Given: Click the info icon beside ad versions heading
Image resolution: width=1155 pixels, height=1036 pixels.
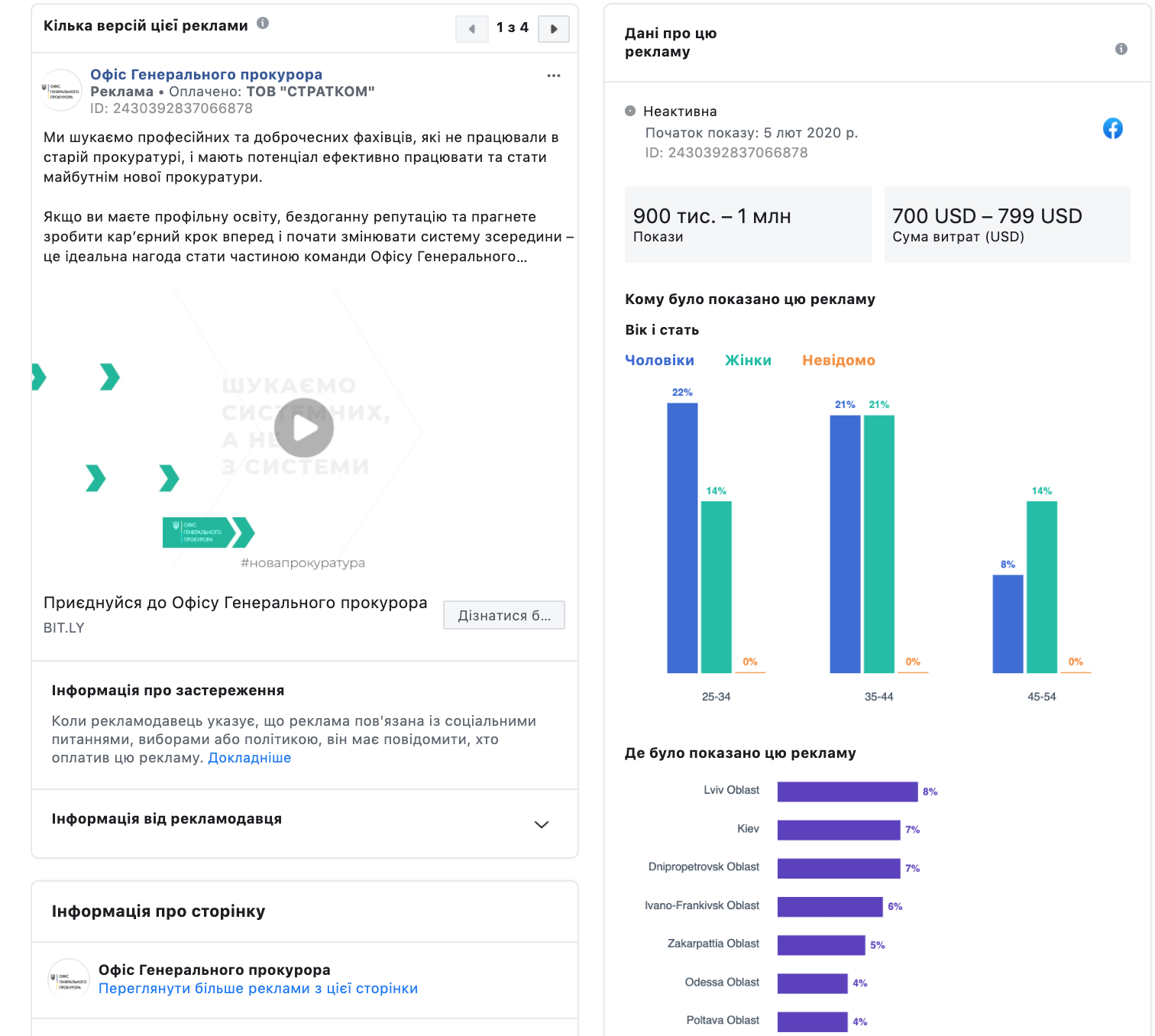Looking at the screenshot, I should 263,23.
